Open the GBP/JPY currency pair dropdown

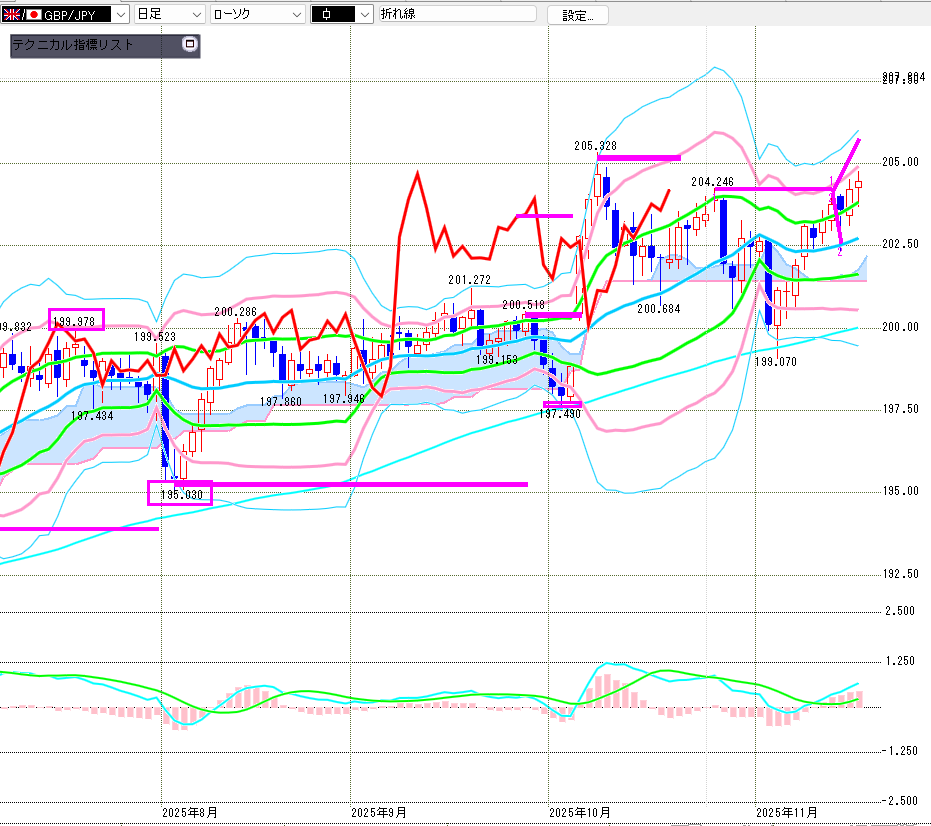pyautogui.click(x=121, y=15)
